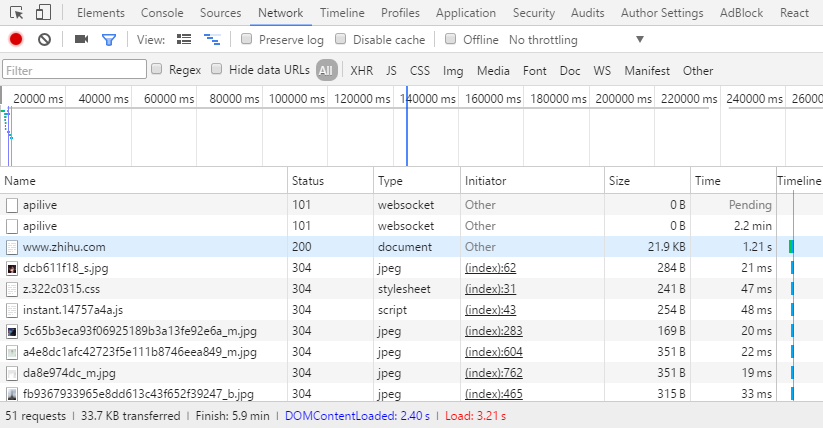Click the Filter text input field
The height and width of the screenshot is (428, 823).
[x=74, y=70]
